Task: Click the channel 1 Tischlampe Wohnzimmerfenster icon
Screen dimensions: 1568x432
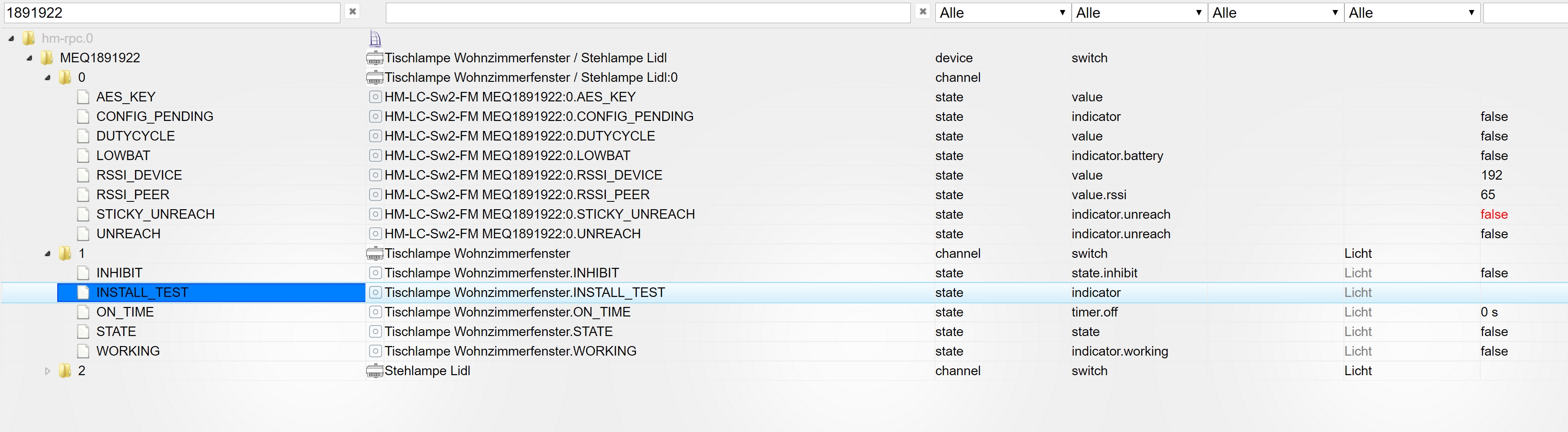Action: (x=375, y=253)
